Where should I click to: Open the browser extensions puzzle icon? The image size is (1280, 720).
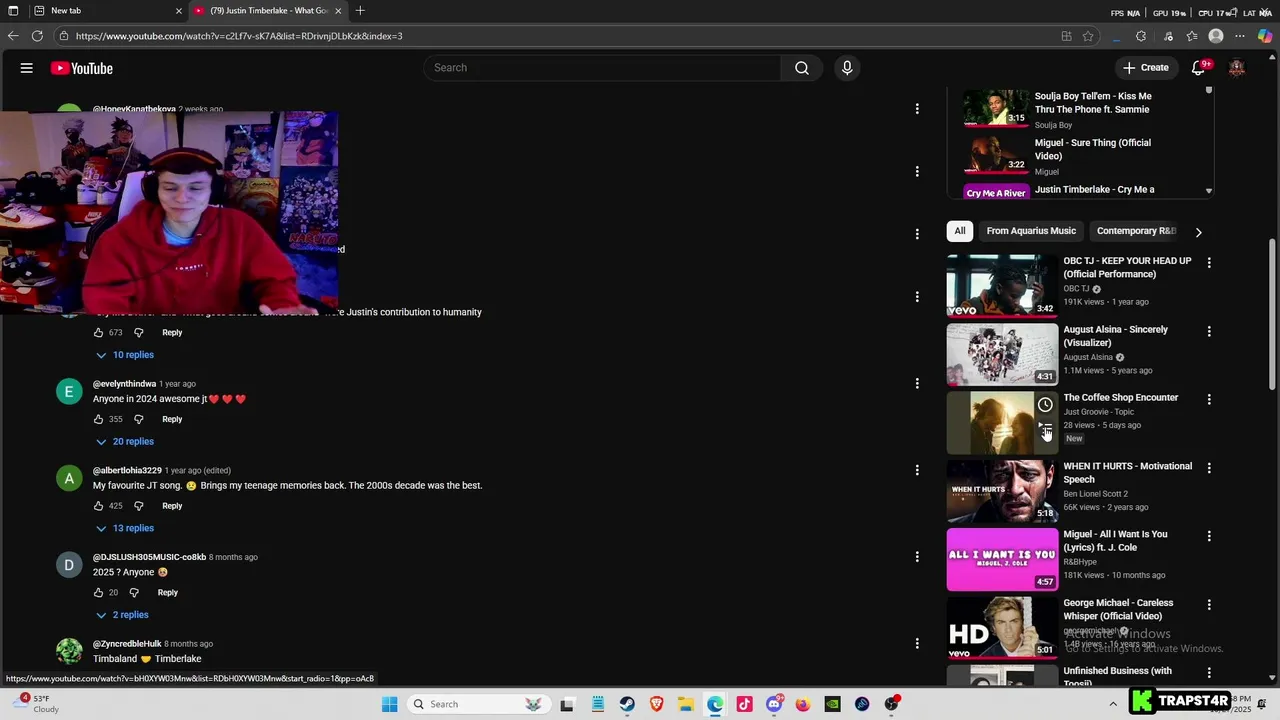pyautogui.click(x=1141, y=36)
